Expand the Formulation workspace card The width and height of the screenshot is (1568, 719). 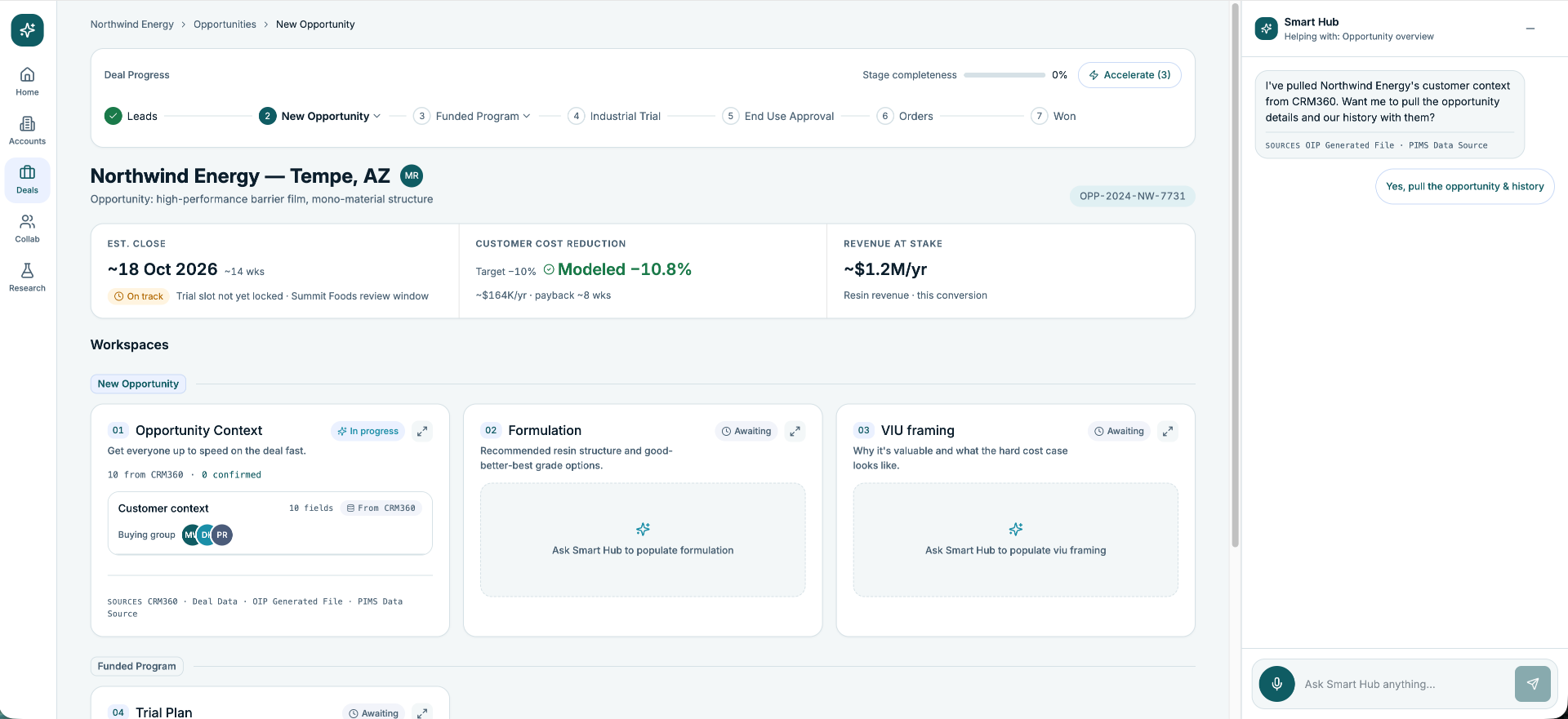(x=795, y=431)
